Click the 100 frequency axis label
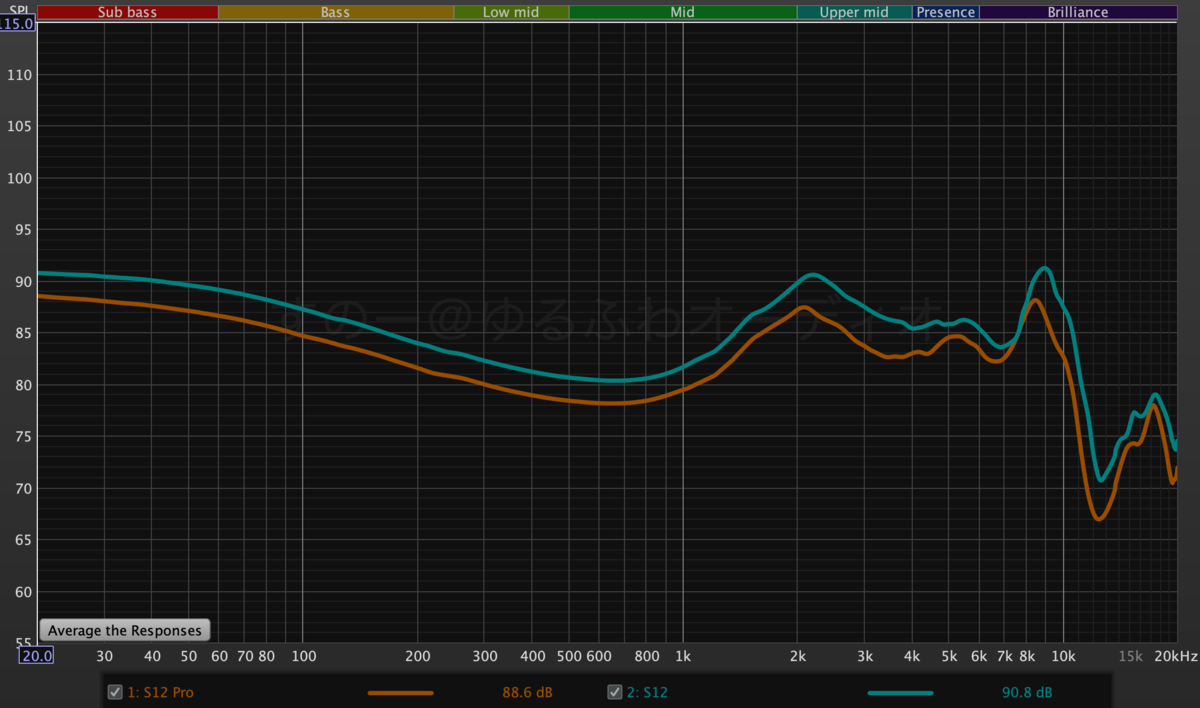This screenshot has width=1200, height=708. point(303,656)
